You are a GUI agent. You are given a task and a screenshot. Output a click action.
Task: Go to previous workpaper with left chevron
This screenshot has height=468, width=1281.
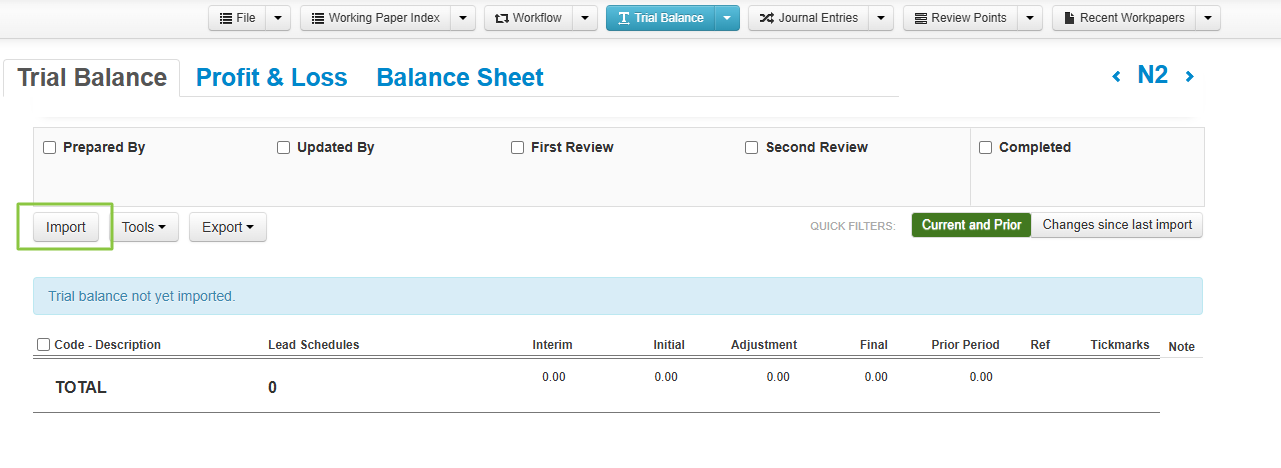[x=1117, y=77]
